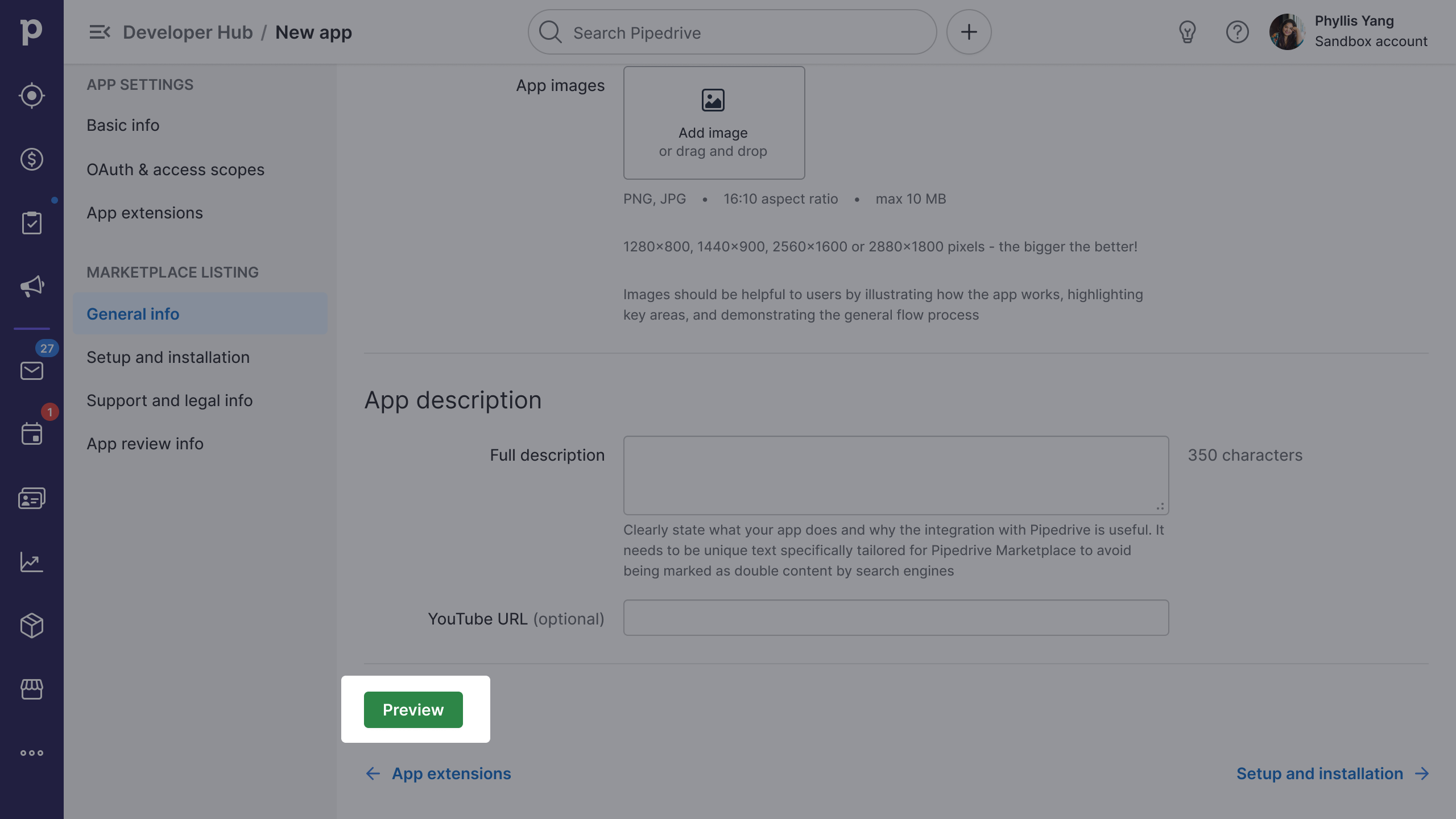The image size is (1456, 819).
Task: Collapse the navigation menu toggle icon
Action: point(100,32)
